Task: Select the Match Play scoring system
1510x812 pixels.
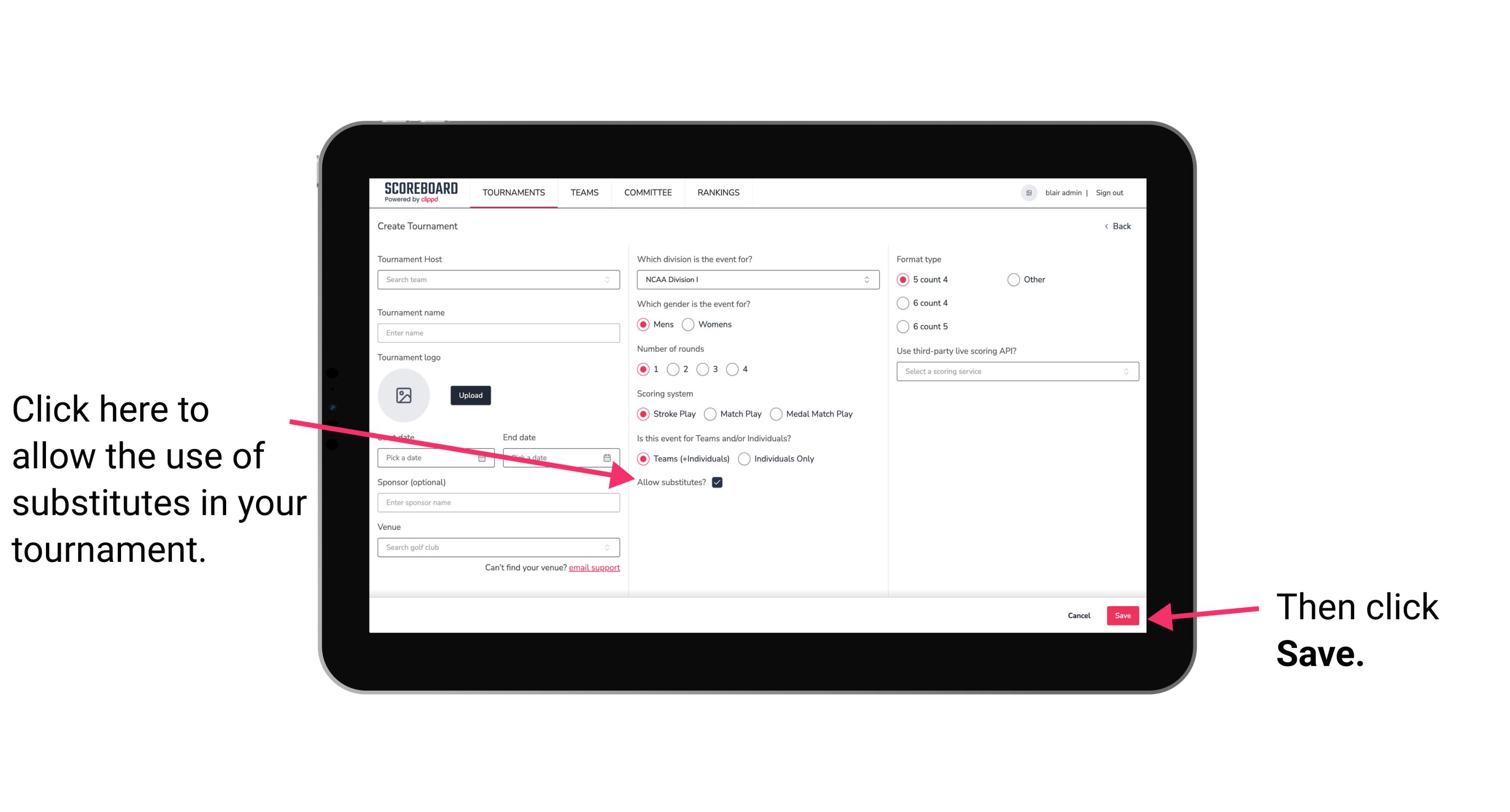Action: pos(711,413)
